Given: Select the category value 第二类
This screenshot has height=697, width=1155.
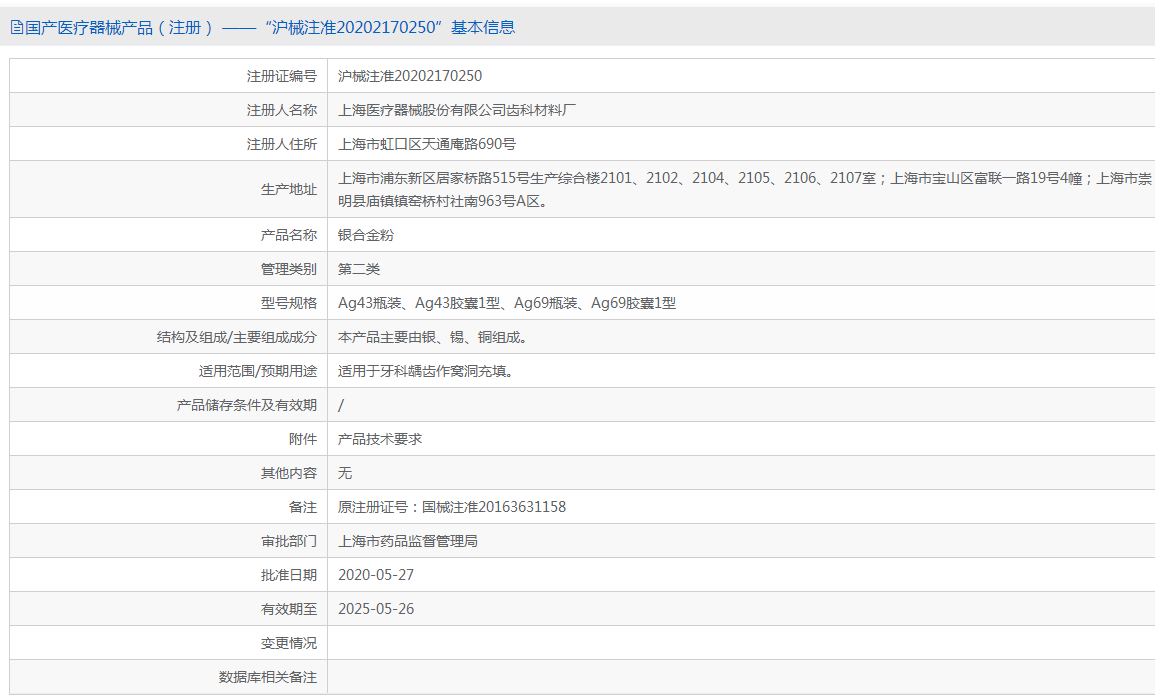Looking at the screenshot, I should pos(359,269).
